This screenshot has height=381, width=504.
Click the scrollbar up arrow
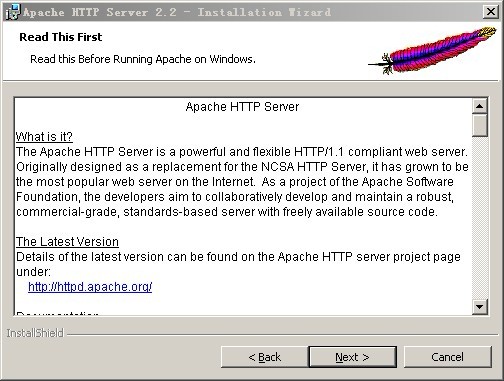click(480, 106)
